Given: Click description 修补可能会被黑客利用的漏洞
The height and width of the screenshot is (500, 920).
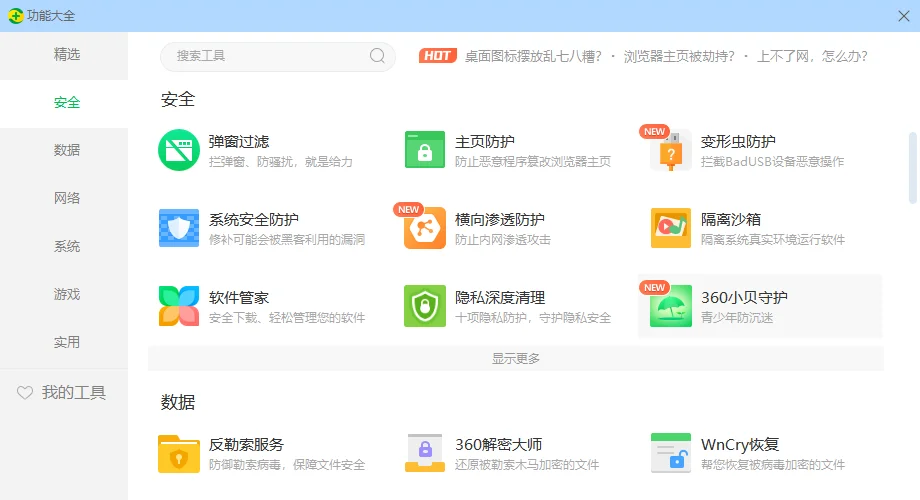Looking at the screenshot, I should pos(287,239).
